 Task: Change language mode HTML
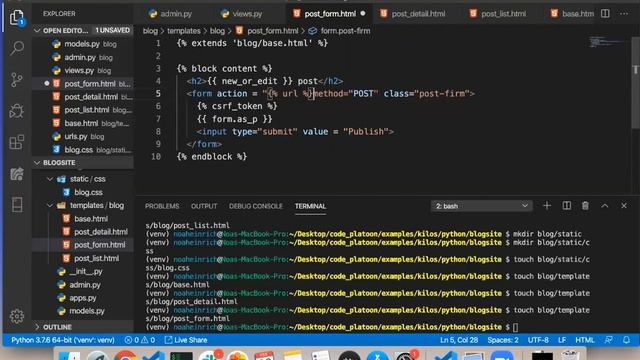(x=584, y=340)
